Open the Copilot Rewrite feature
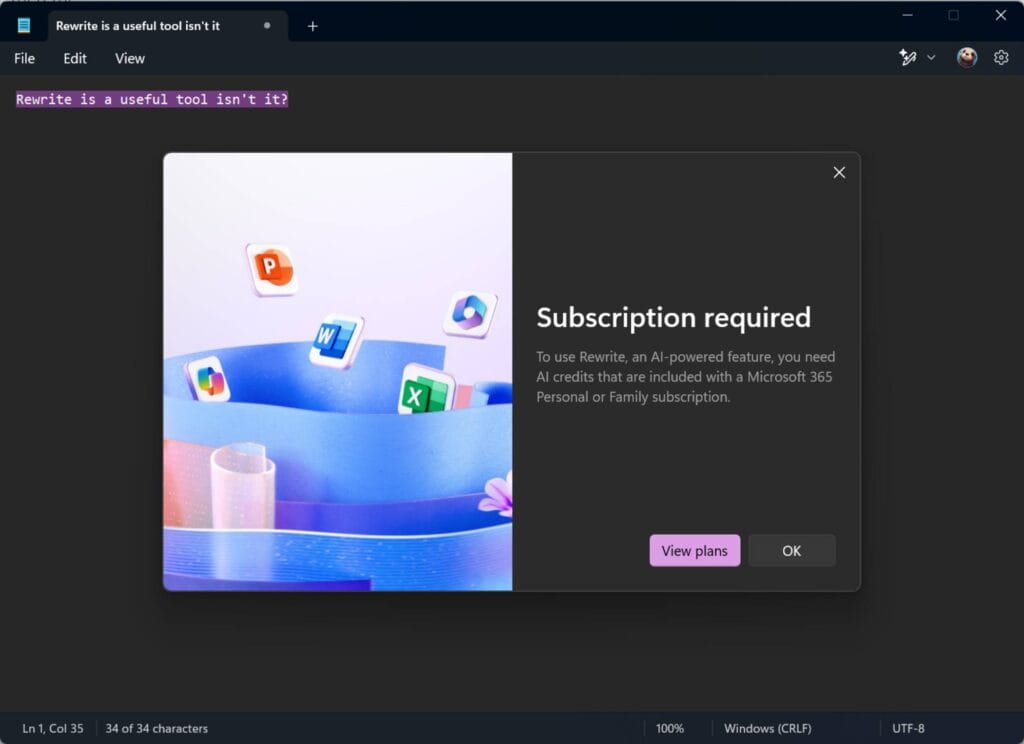This screenshot has height=744, width=1024. pyautogui.click(x=908, y=58)
